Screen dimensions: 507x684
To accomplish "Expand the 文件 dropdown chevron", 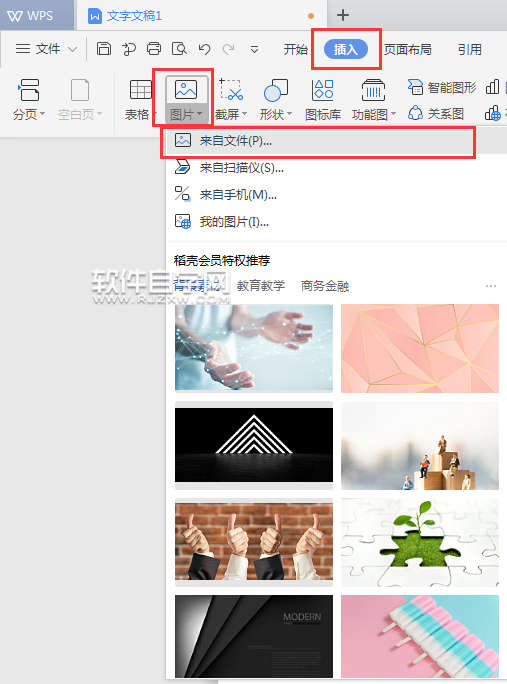I will pyautogui.click(x=72, y=49).
